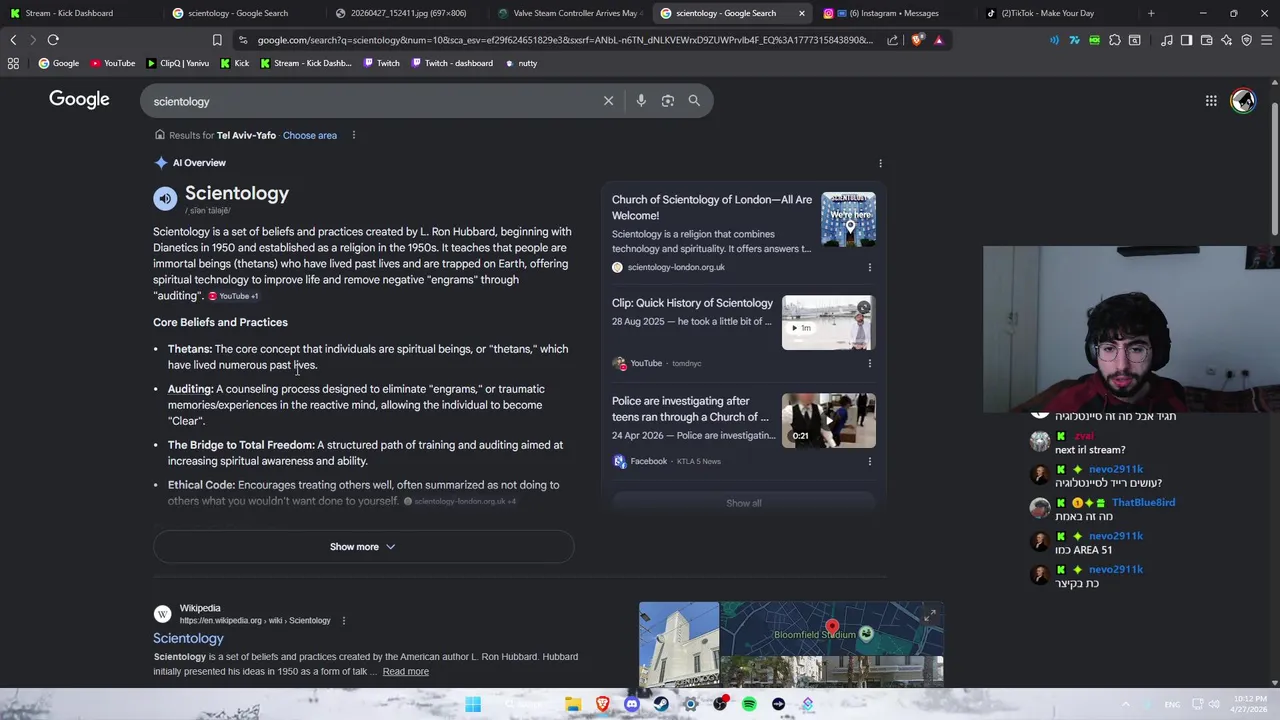Screen dimensions: 1280x720
Task: Open Google account profile avatar
Action: click(x=1243, y=101)
